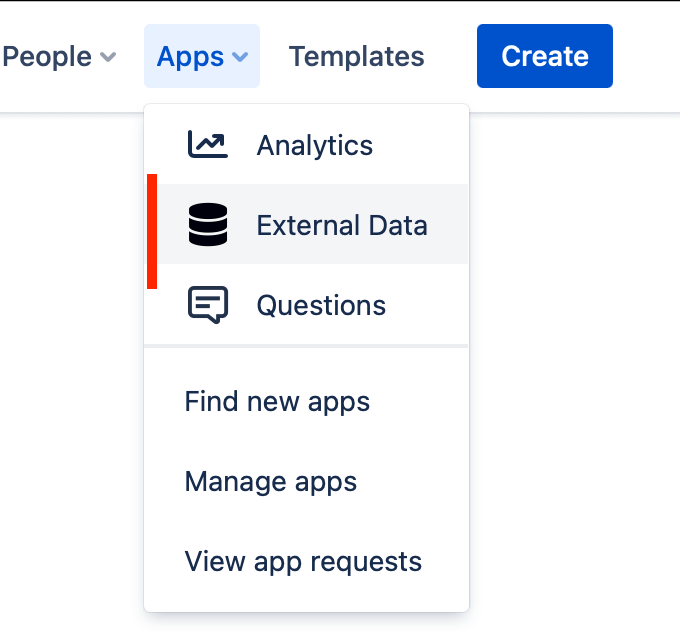680x634 pixels.
Task: Go to Templates in the top navigation
Action: point(356,57)
